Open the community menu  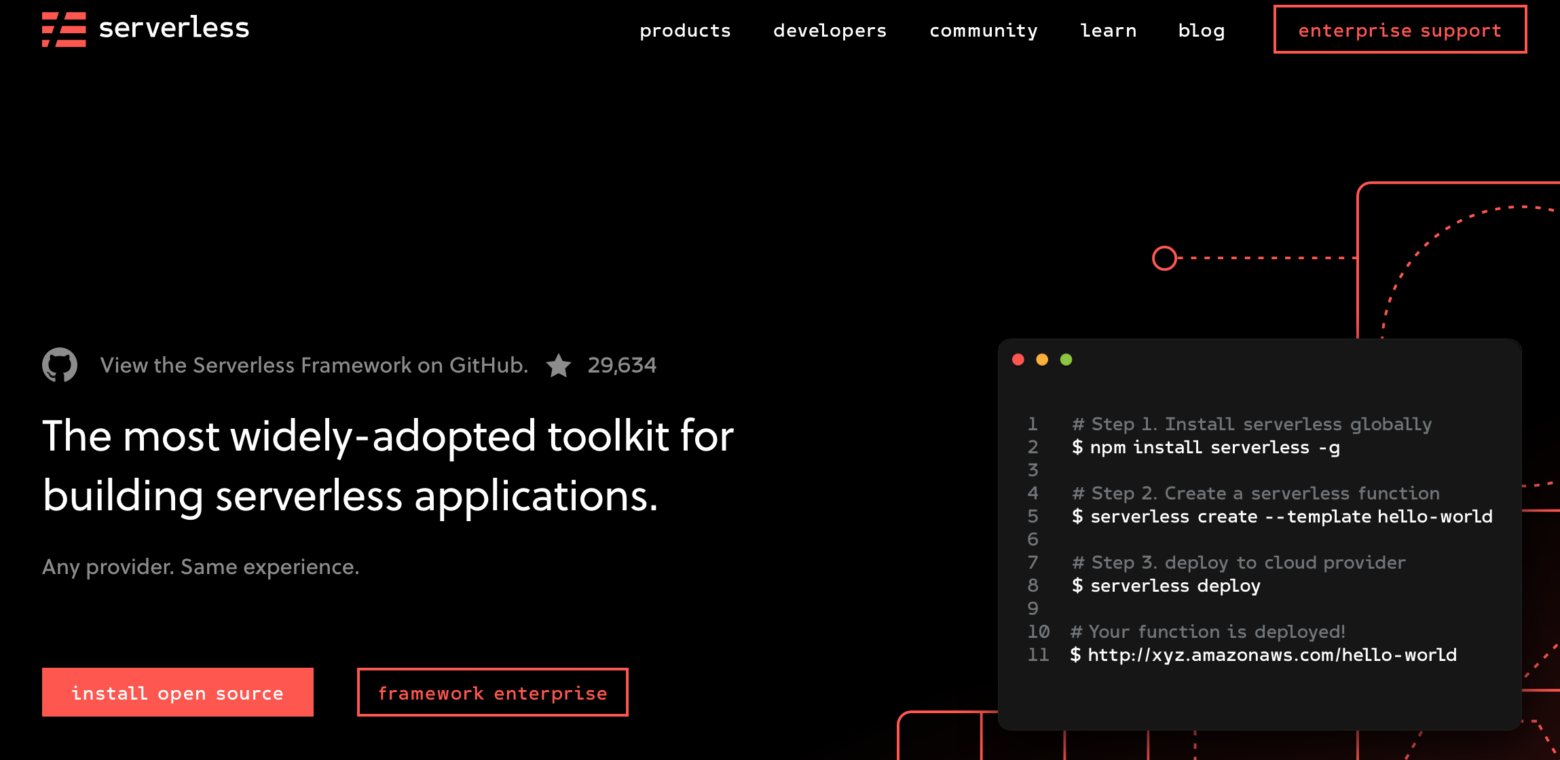coord(984,31)
